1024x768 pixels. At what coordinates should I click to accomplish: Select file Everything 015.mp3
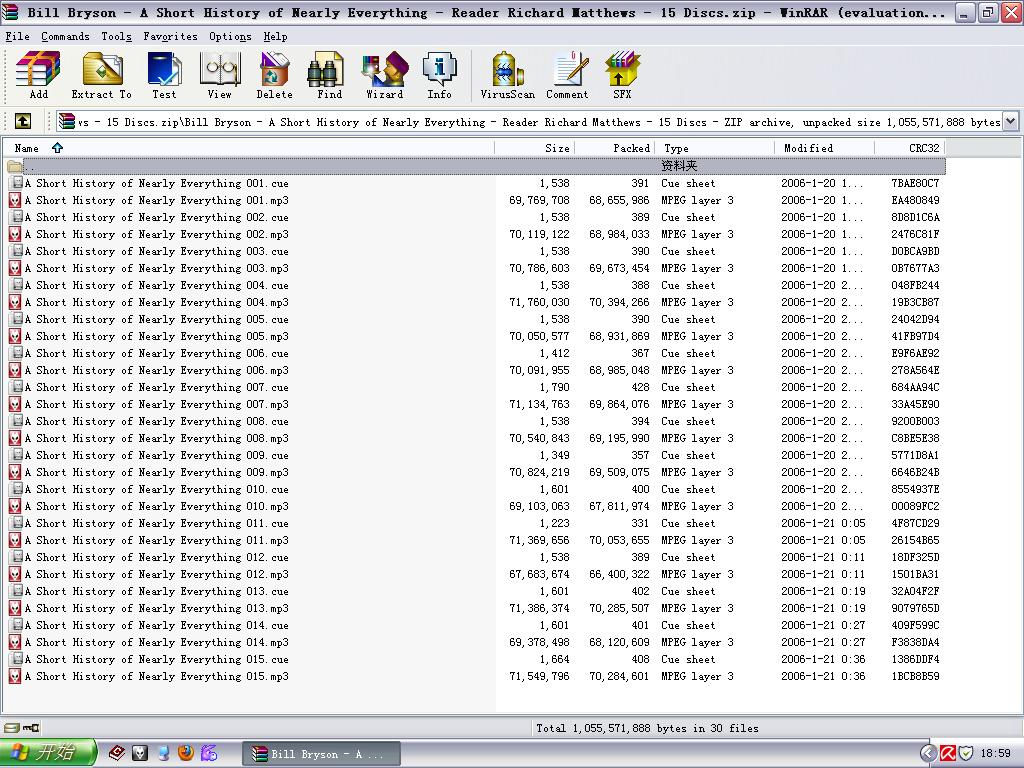click(x=156, y=676)
